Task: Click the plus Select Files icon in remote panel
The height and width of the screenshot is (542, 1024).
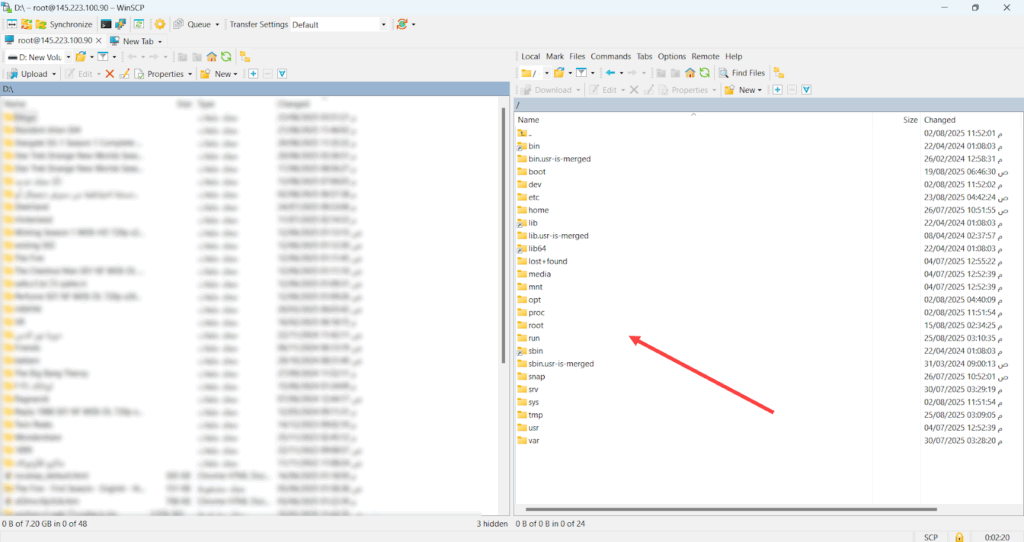Action: (x=776, y=90)
